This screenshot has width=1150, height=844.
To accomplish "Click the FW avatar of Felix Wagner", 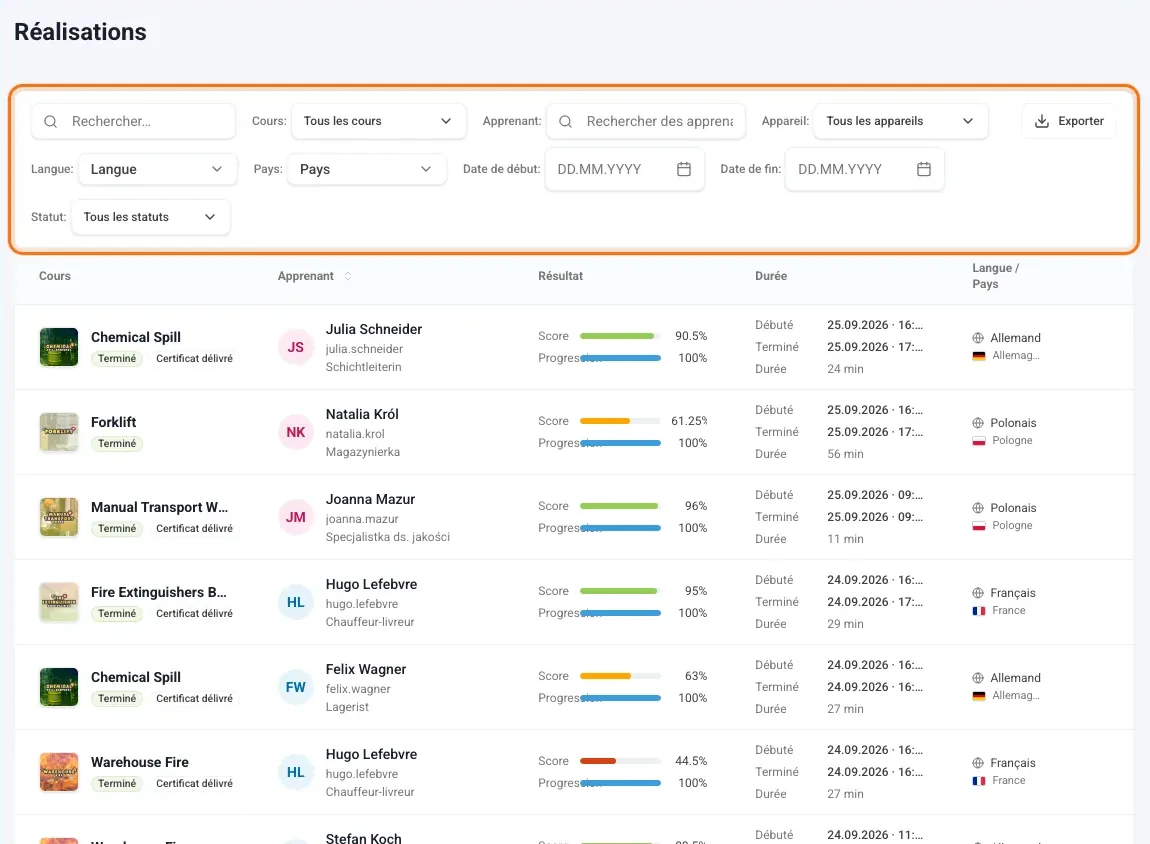I will 296,687.
